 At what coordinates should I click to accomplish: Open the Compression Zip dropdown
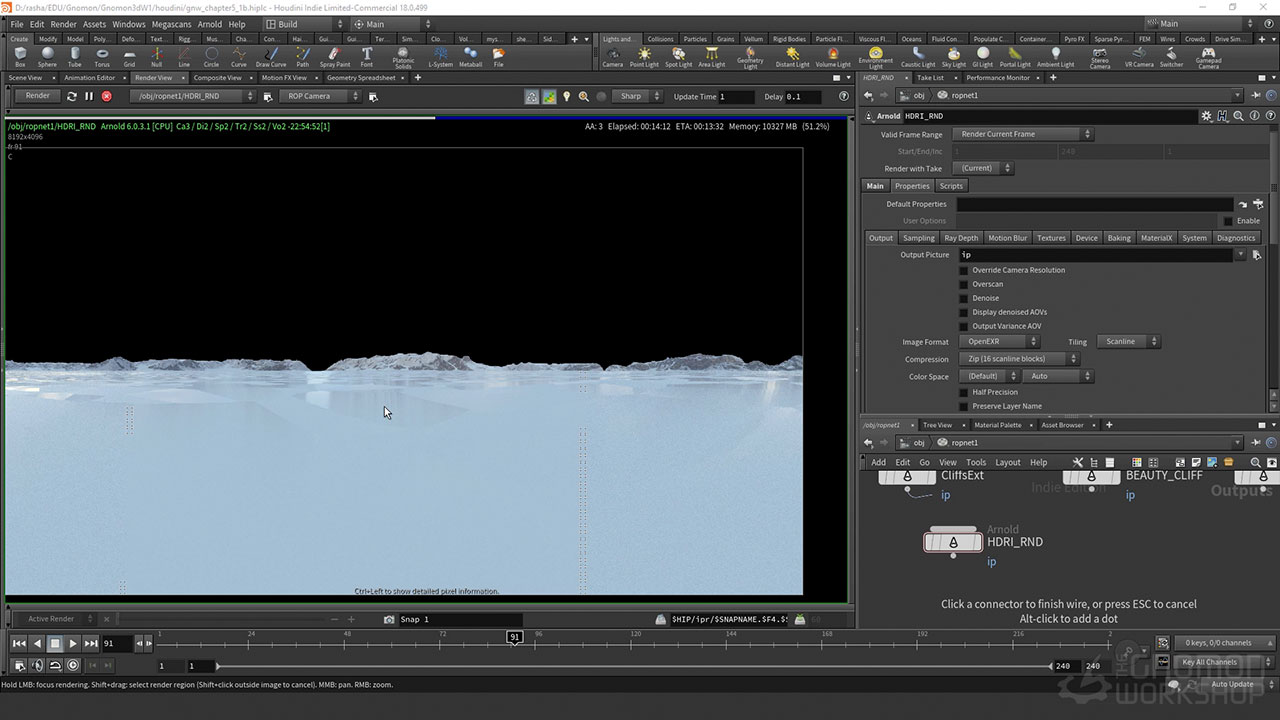(x=1018, y=359)
